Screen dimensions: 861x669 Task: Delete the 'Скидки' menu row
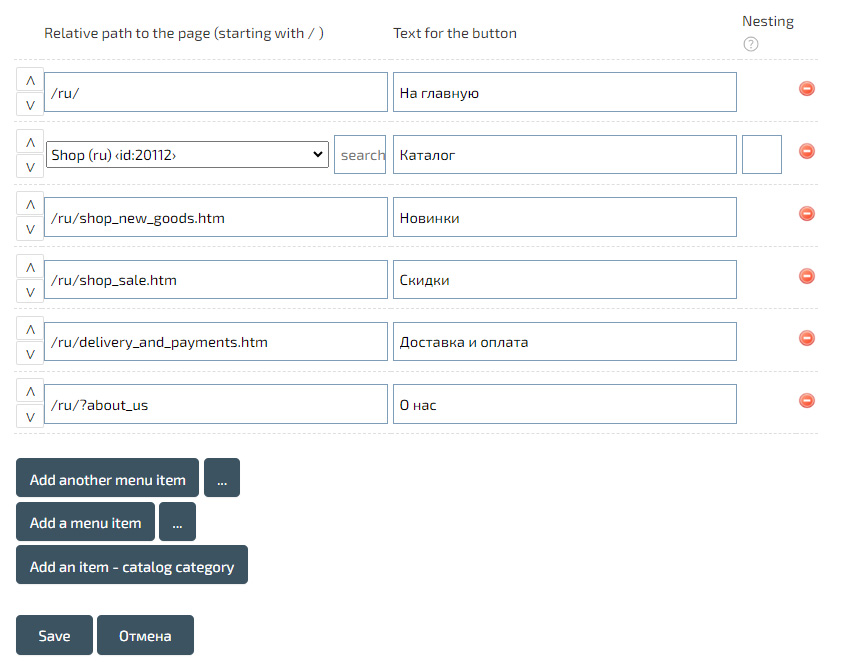807,276
